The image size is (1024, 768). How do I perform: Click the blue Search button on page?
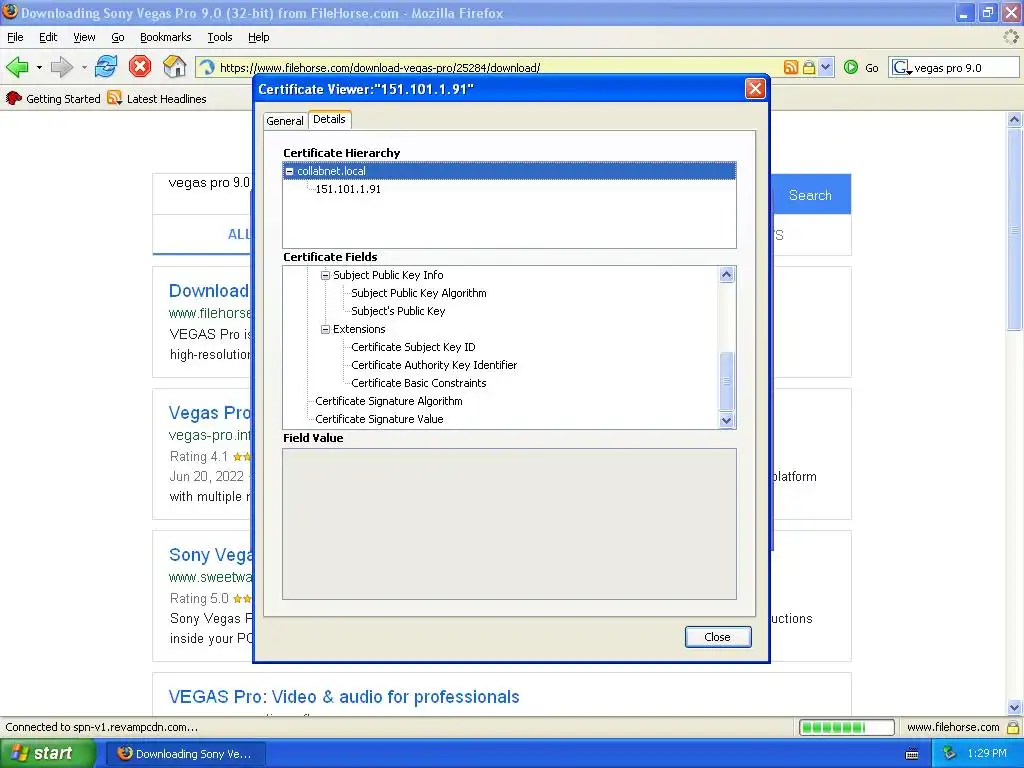coord(810,195)
